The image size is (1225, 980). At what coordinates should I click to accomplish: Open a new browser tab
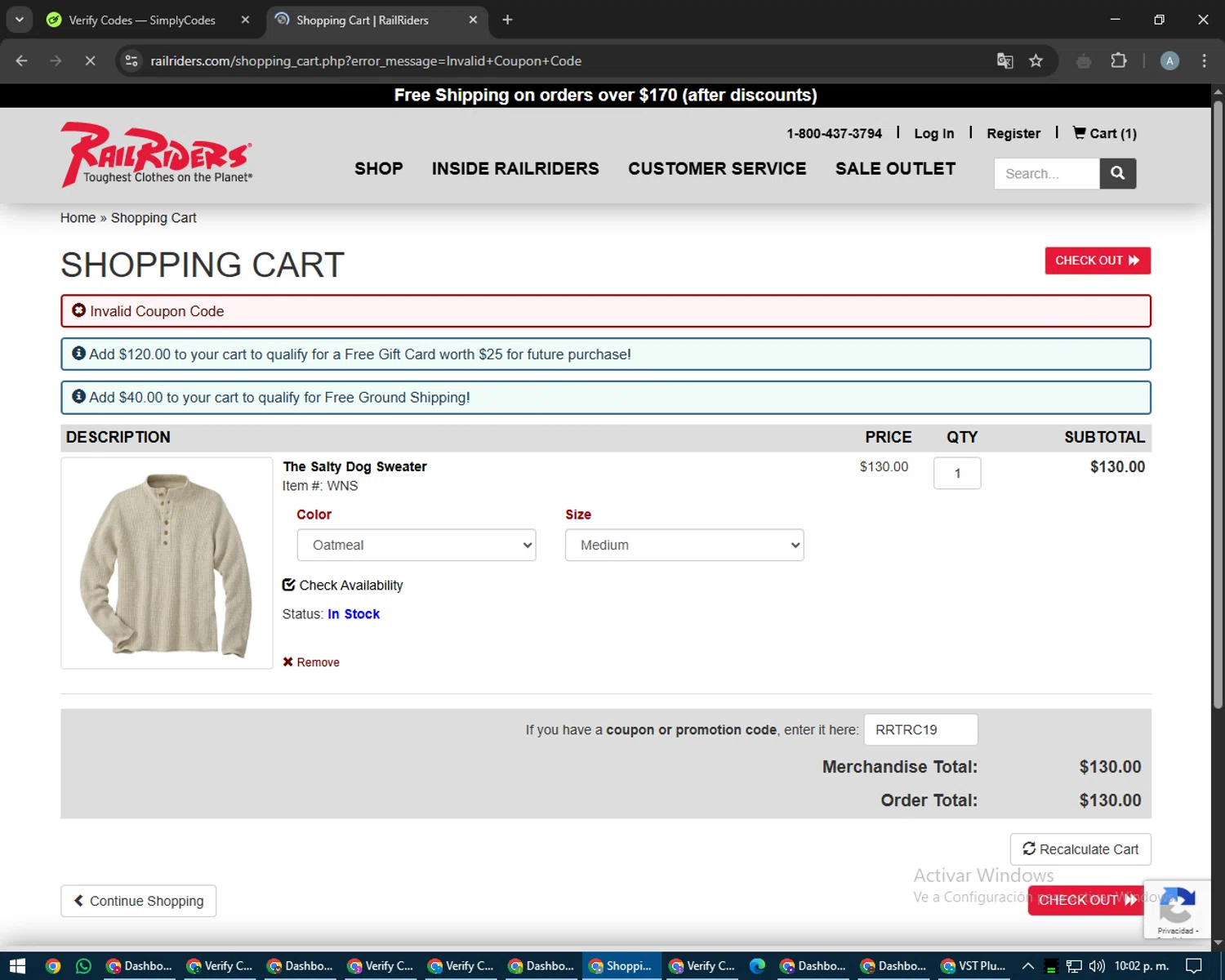click(507, 20)
